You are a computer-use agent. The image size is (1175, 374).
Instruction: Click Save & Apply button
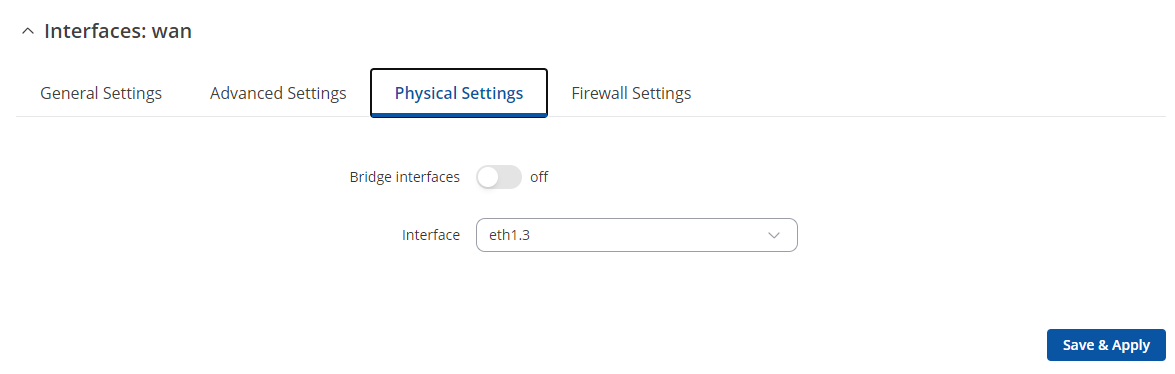pos(1106,345)
